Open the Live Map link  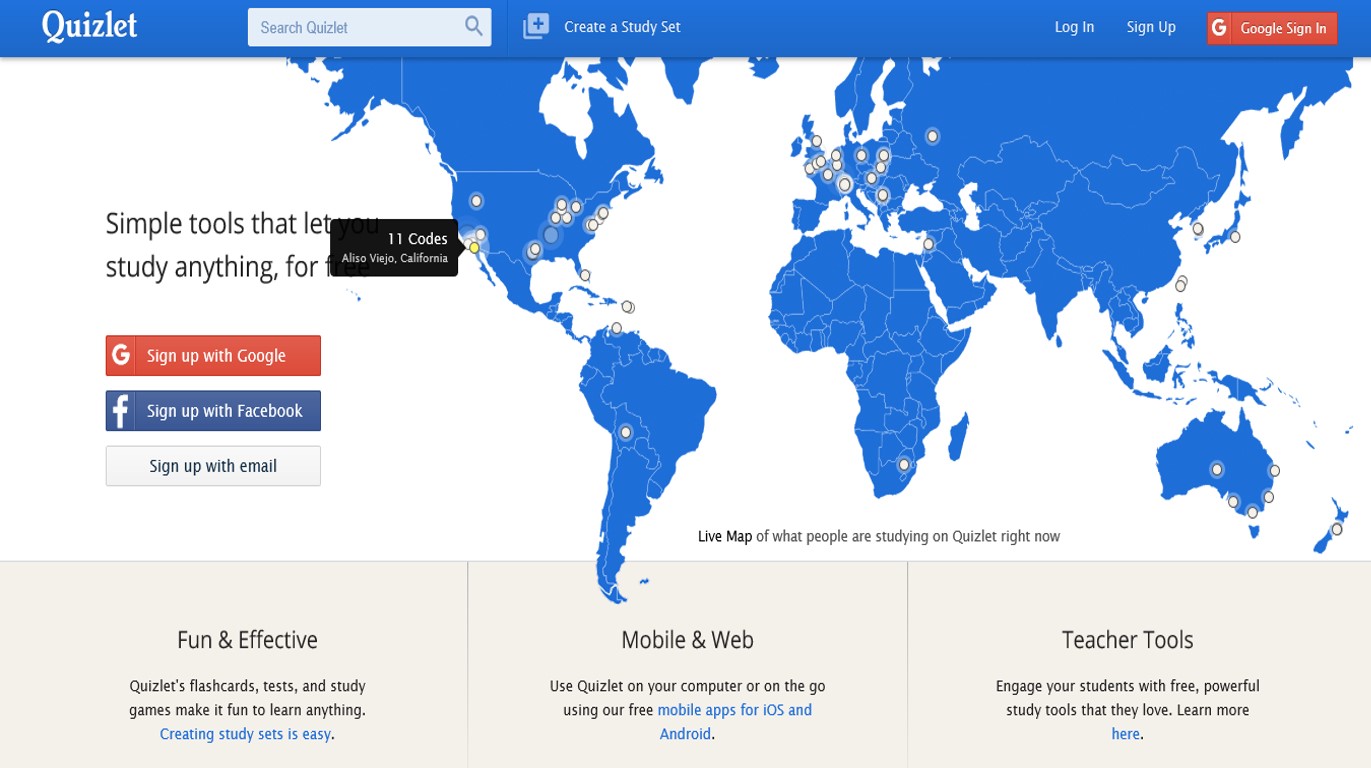725,536
